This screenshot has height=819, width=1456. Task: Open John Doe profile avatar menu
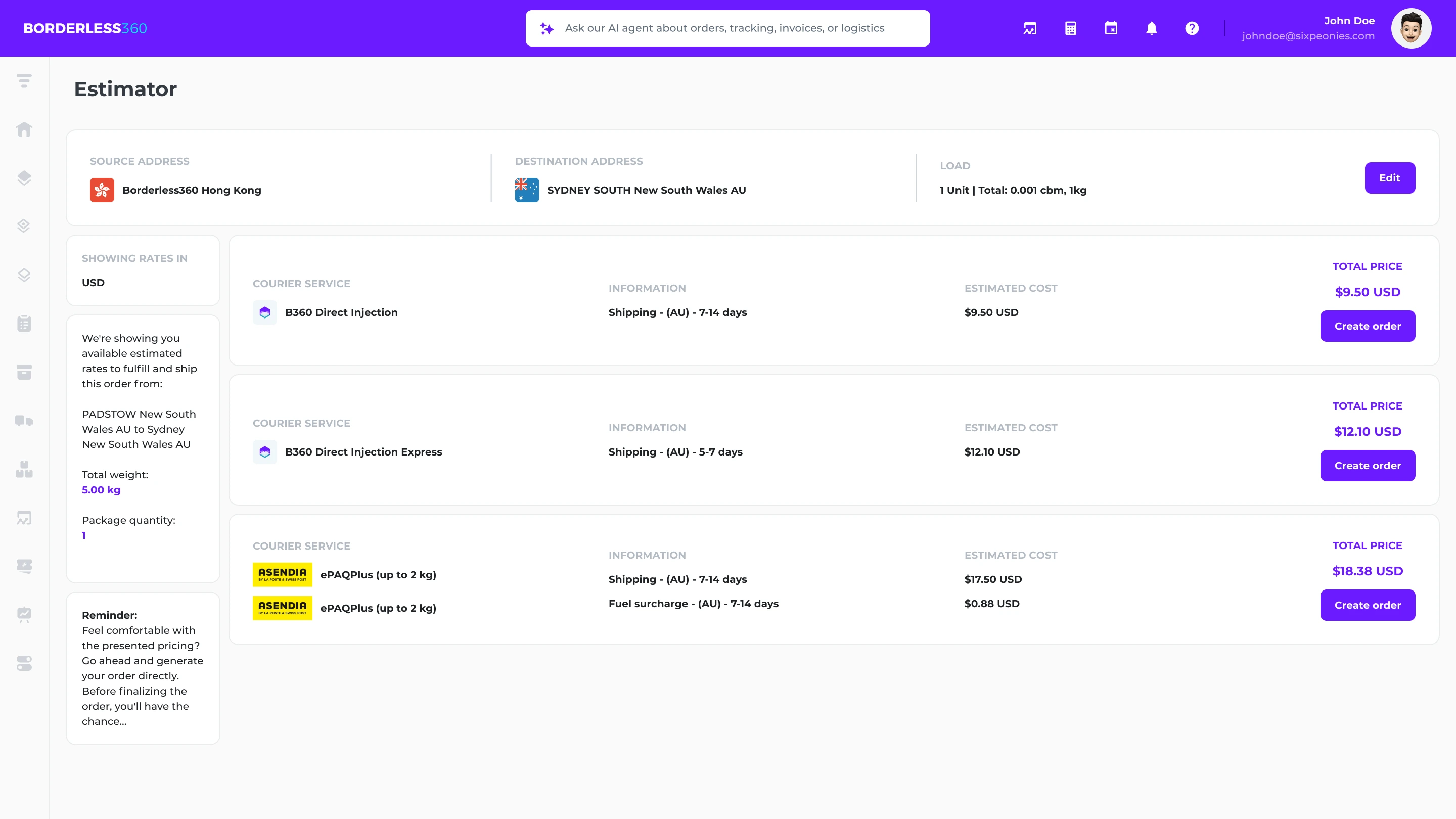[x=1411, y=28]
